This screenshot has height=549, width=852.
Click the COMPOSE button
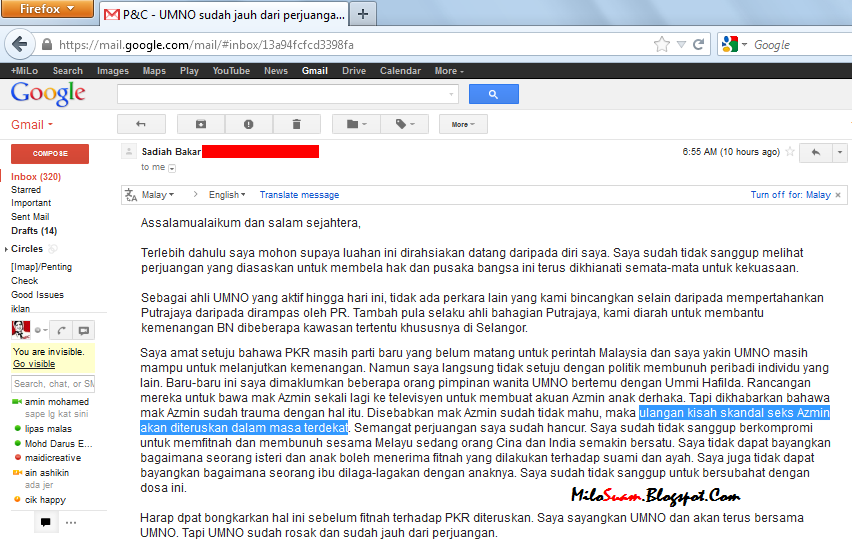pyautogui.click(x=50, y=153)
